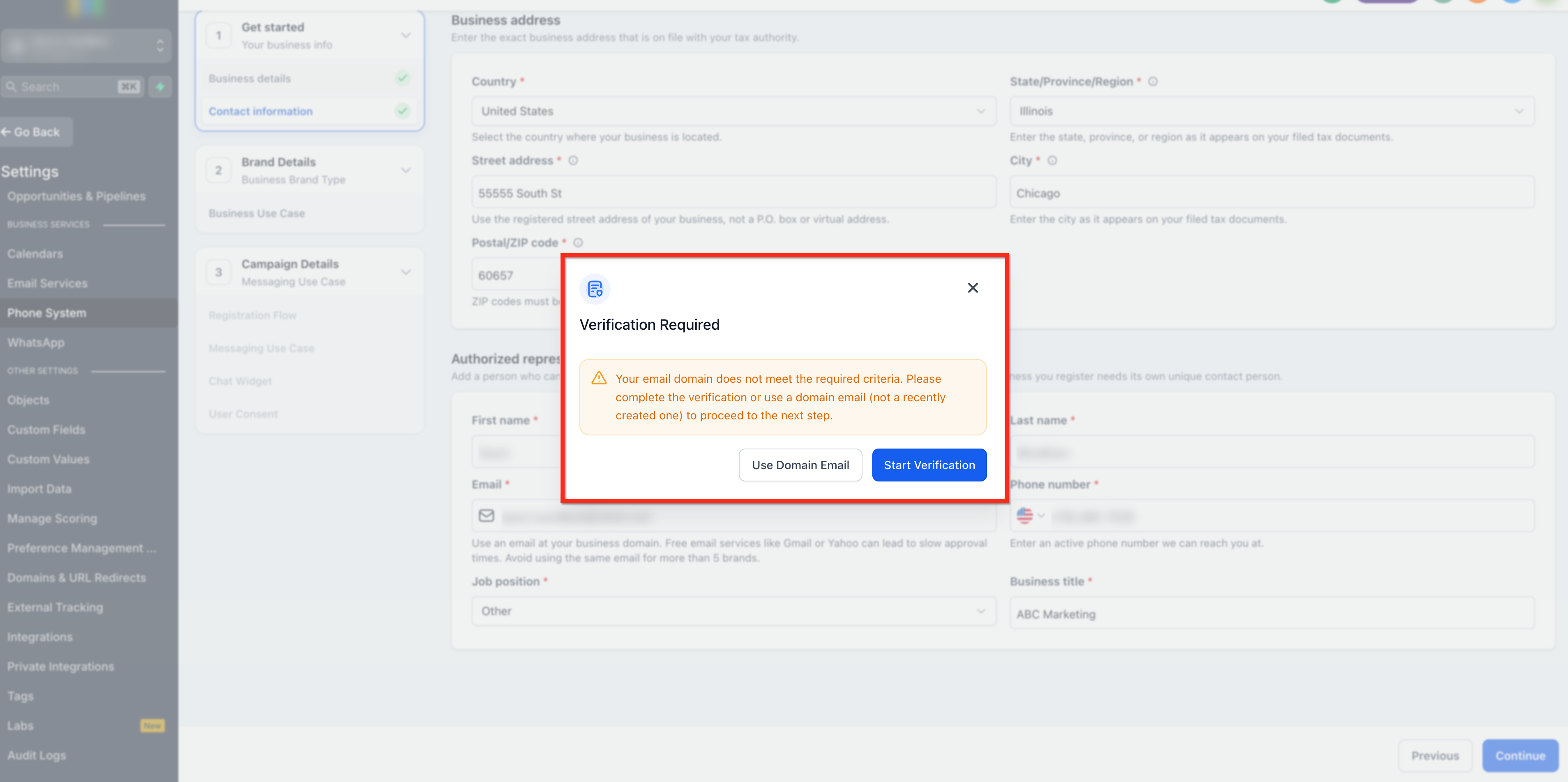Screen dimensions: 1568x782
Task: Open Integrations settings
Action: 39,636
